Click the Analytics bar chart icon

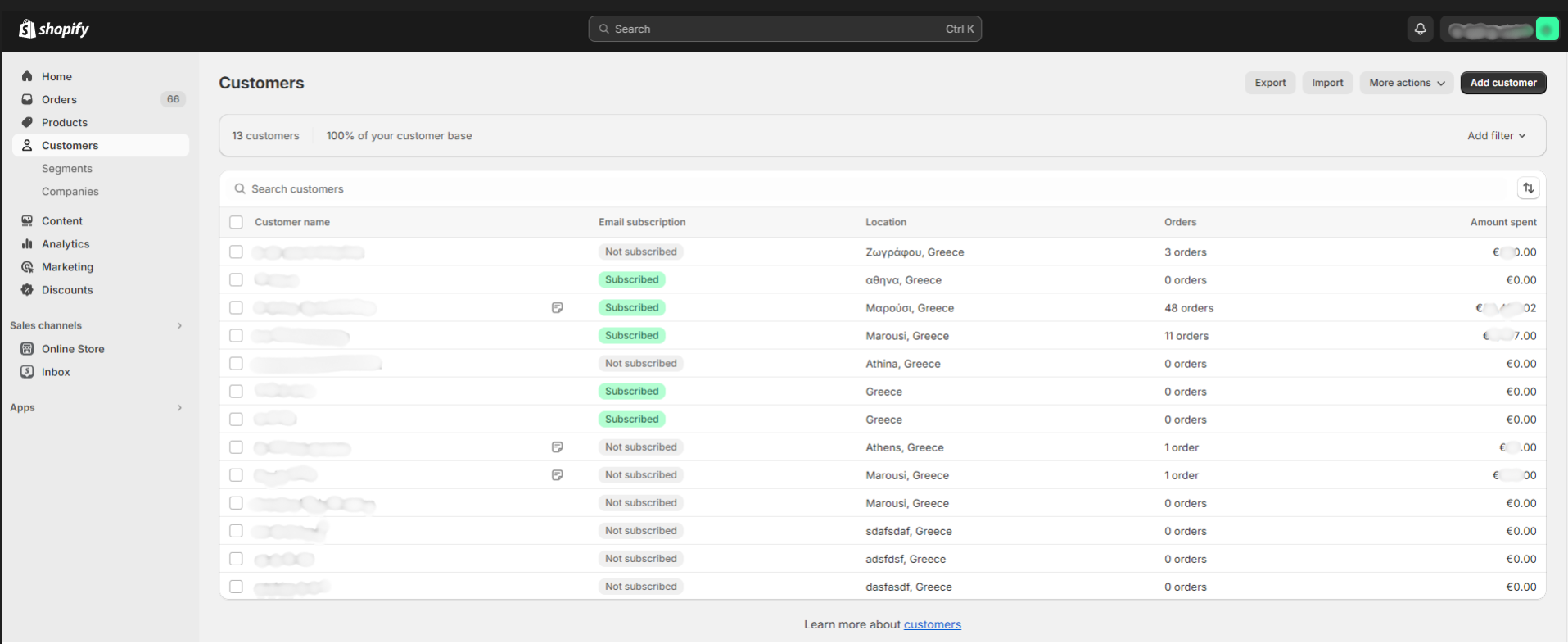click(x=27, y=243)
